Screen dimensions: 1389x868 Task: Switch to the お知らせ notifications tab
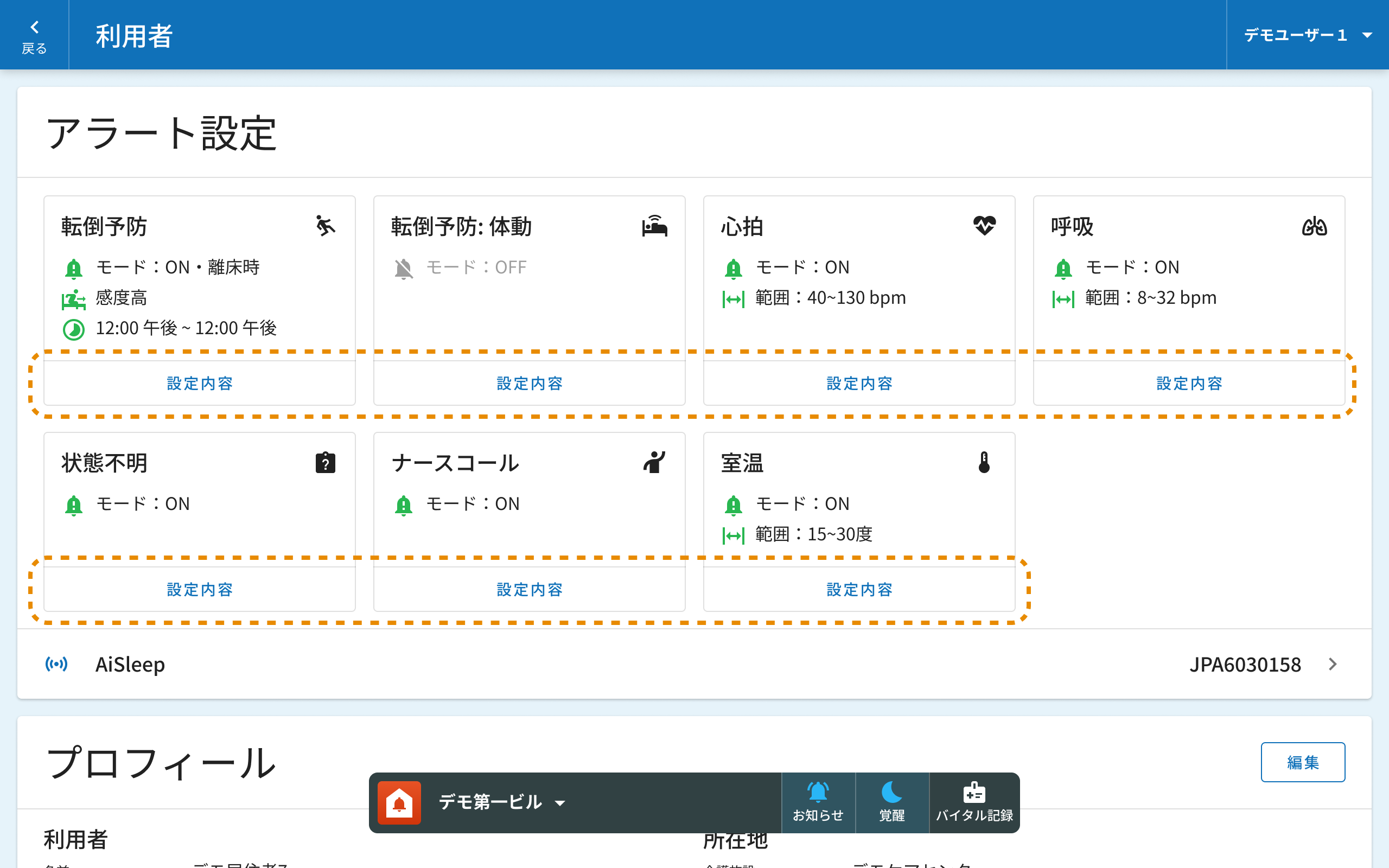tap(818, 802)
